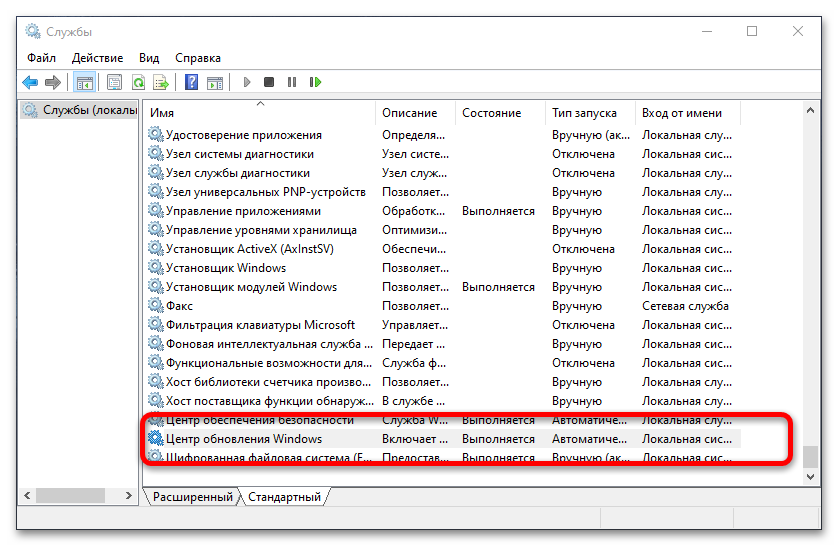Switch to the Расширенный tab
Viewport: 838px width, 546px height.
tap(192, 497)
